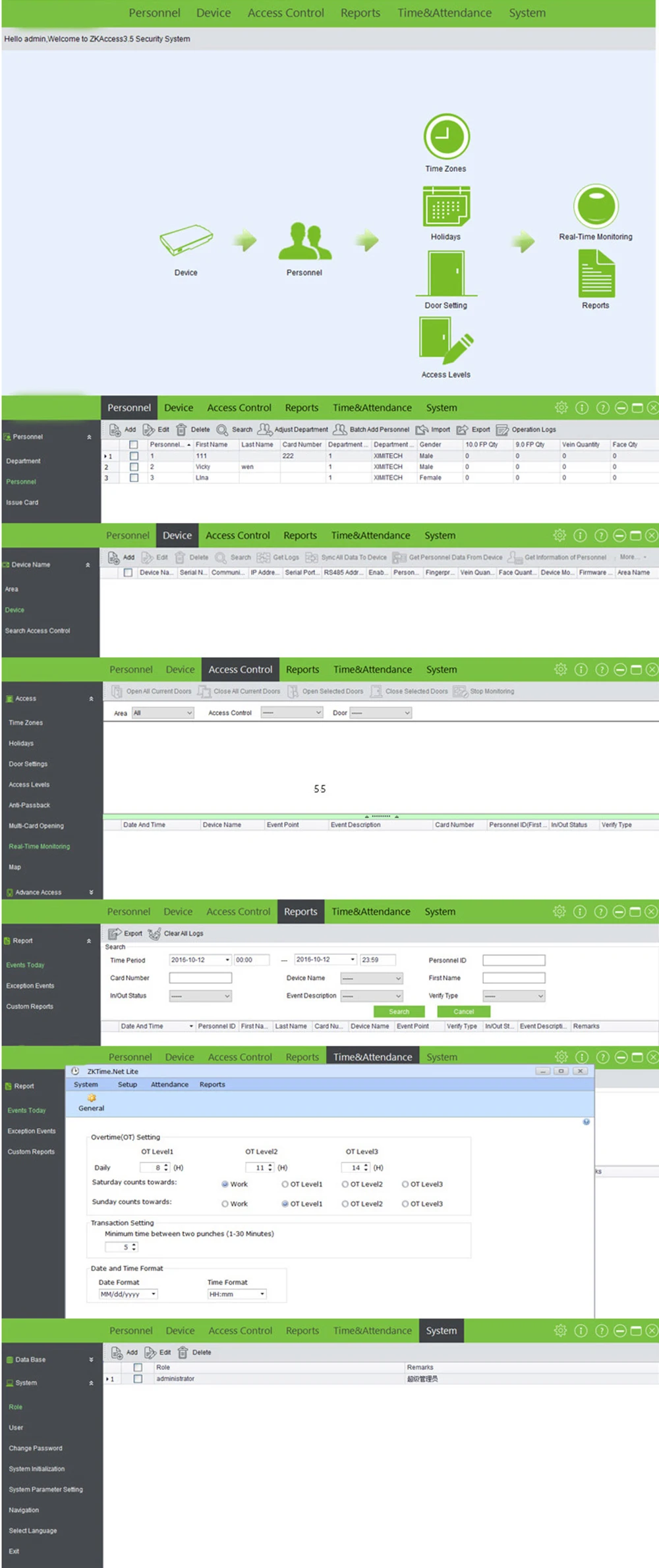659x1568 pixels.
Task: Open the Reports document icon on home screen
Action: (x=596, y=275)
